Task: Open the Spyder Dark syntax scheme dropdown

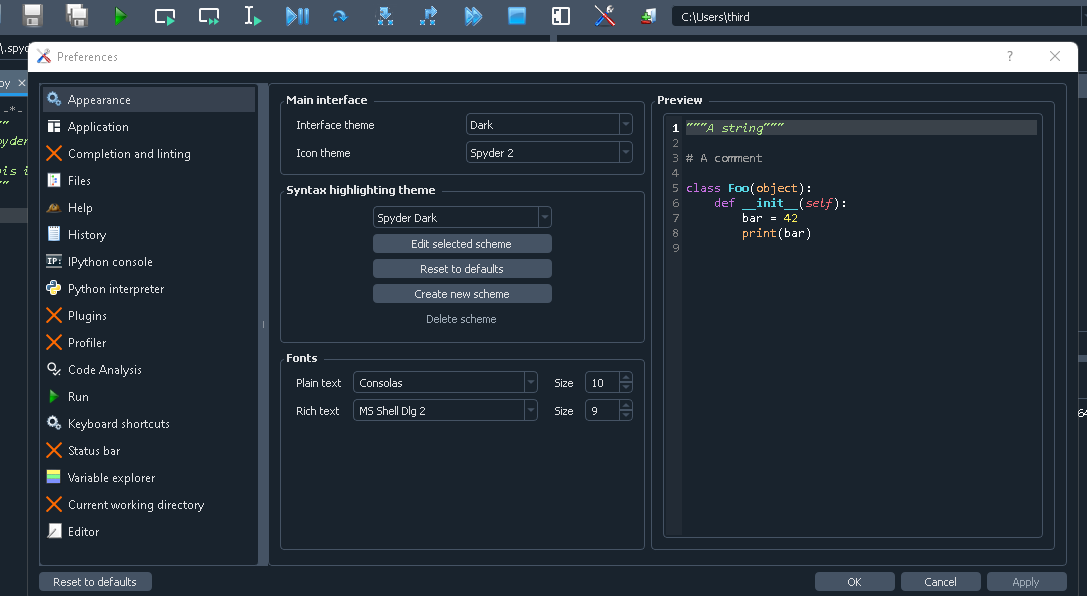Action: tap(462, 218)
